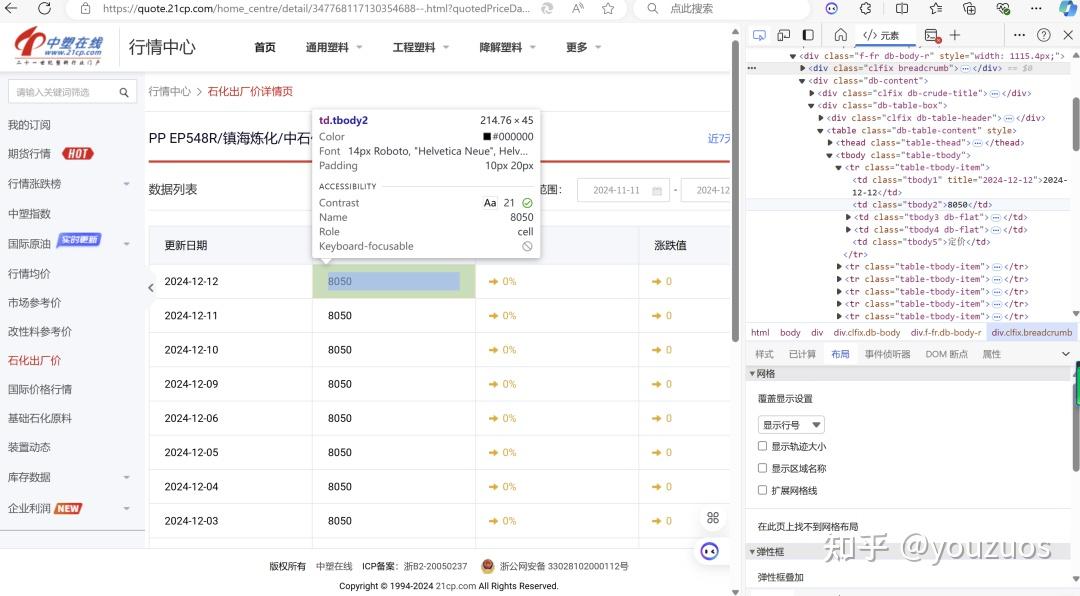Switch to the 事件侦听器 pane tab
This screenshot has width=1080, height=596.
click(x=888, y=354)
